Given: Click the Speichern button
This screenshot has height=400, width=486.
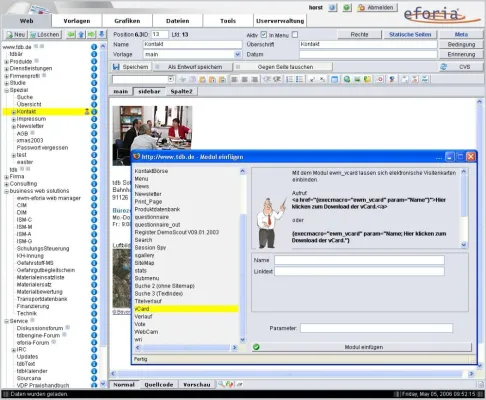Looking at the screenshot, I should [131, 67].
